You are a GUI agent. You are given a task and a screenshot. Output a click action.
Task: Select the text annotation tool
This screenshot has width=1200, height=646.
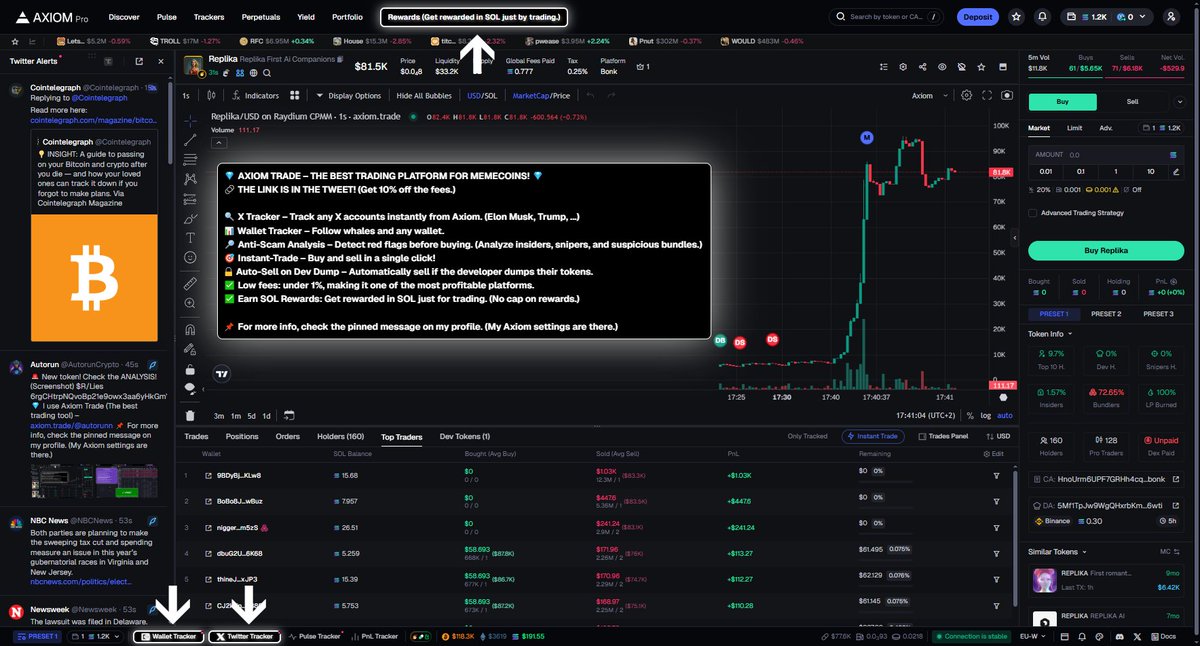(x=190, y=238)
